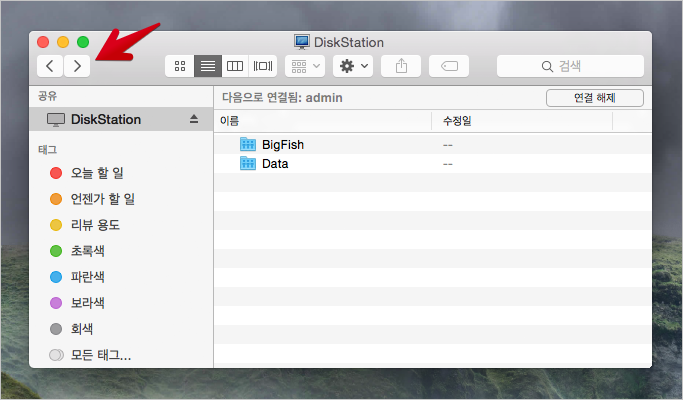Select the red 오늘 할 일 tag
The width and height of the screenshot is (683, 400).
[x=87, y=173]
